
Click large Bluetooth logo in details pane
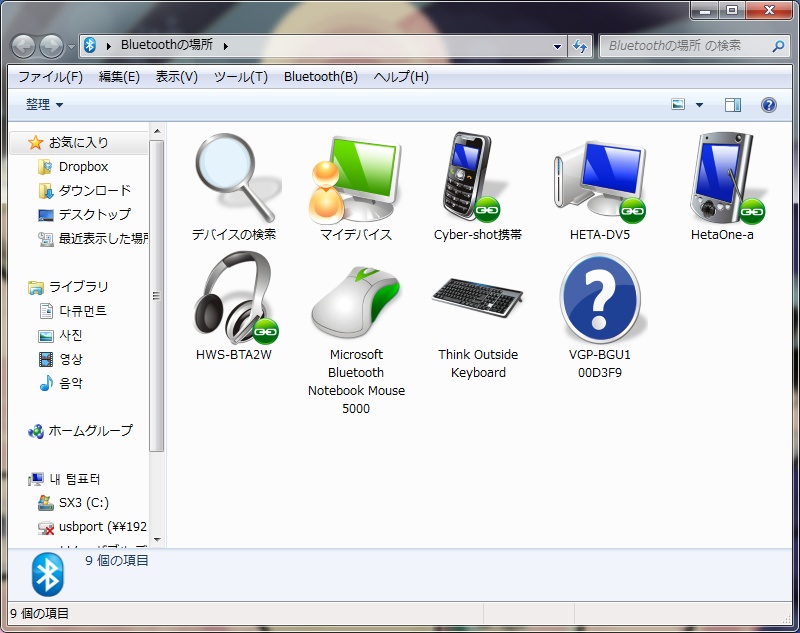(x=47, y=574)
